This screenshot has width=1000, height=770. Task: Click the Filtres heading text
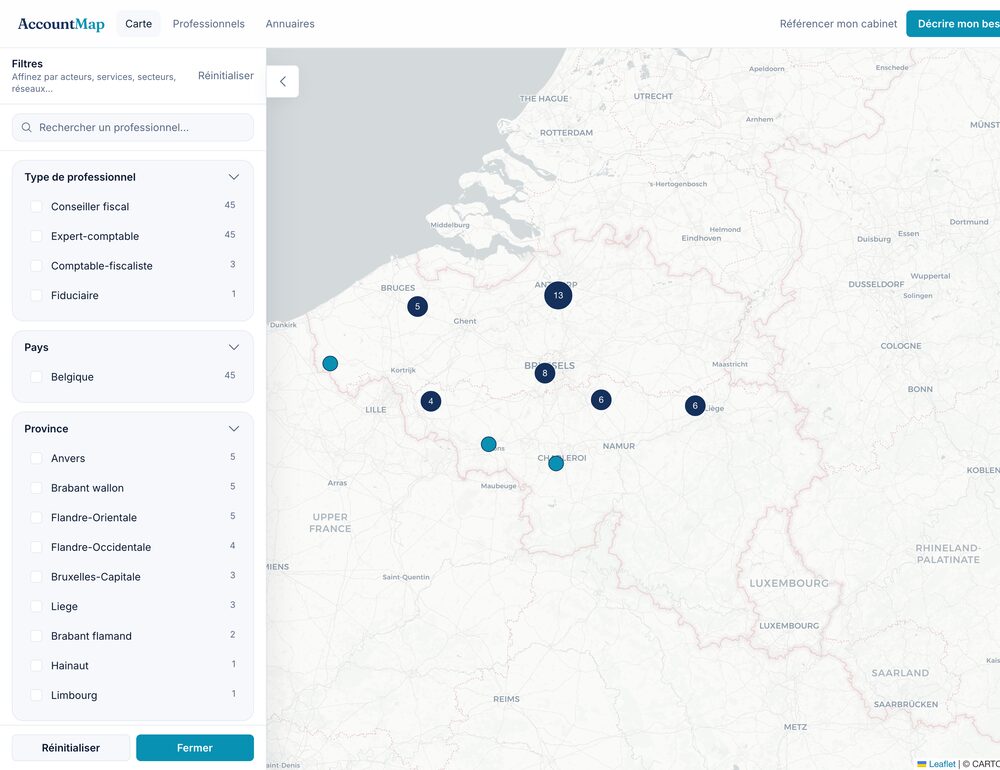pyautogui.click(x=27, y=64)
